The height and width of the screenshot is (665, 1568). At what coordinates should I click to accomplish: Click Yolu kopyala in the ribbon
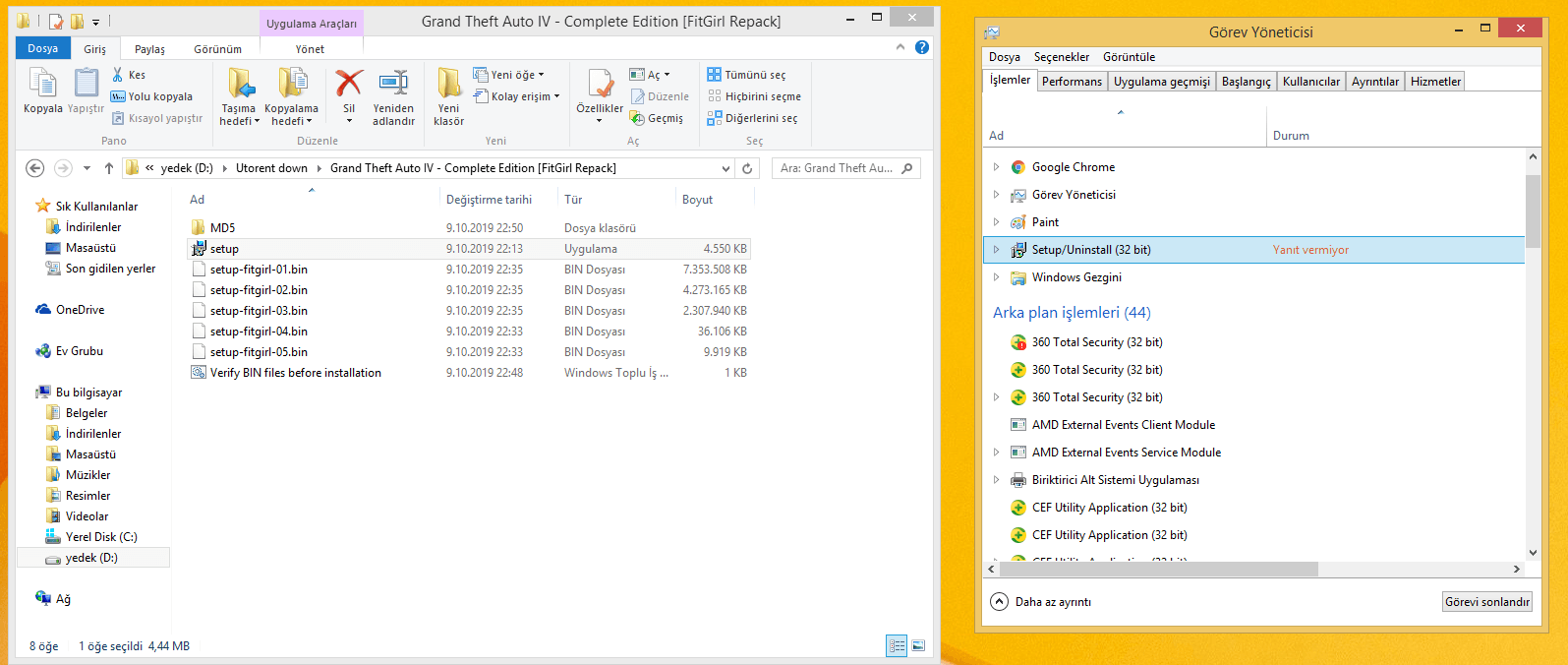click(x=151, y=96)
